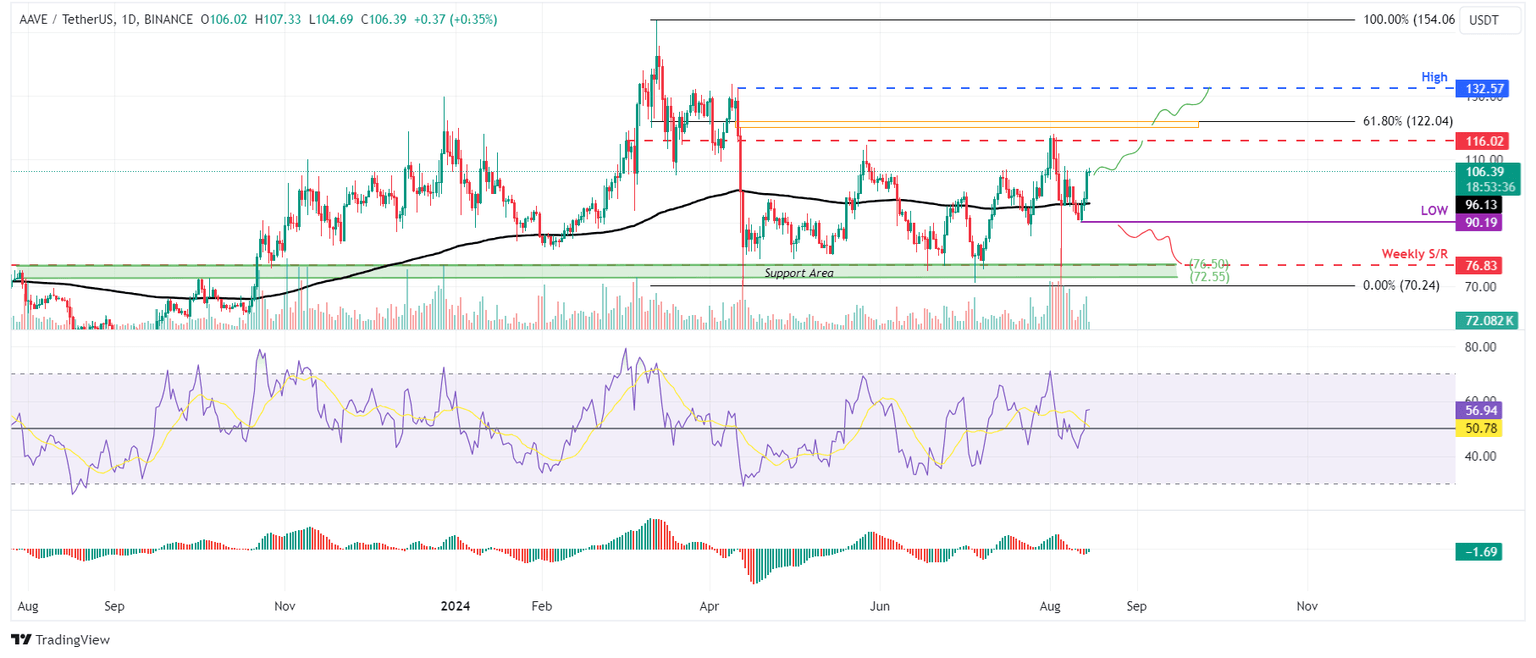The height and width of the screenshot is (658, 1536).
Task: Select the purple 'LOW' text annotation
Action: [1434, 211]
